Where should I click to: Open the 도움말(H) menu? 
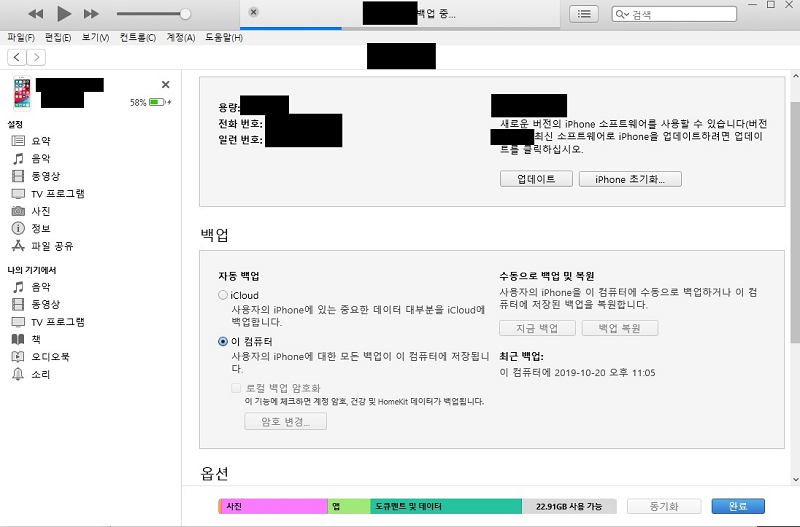pyautogui.click(x=224, y=37)
